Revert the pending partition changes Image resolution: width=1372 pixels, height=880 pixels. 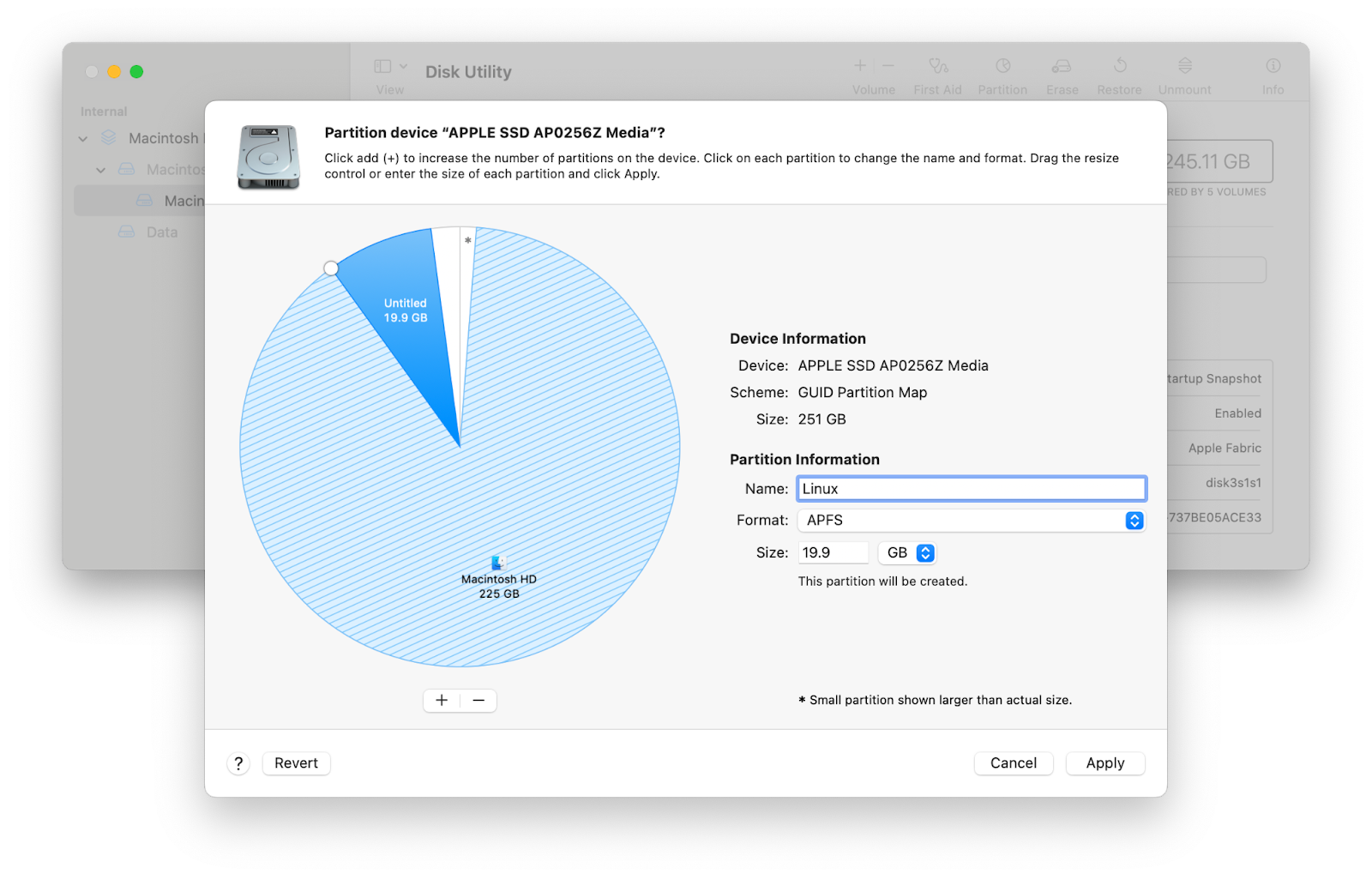(x=296, y=762)
